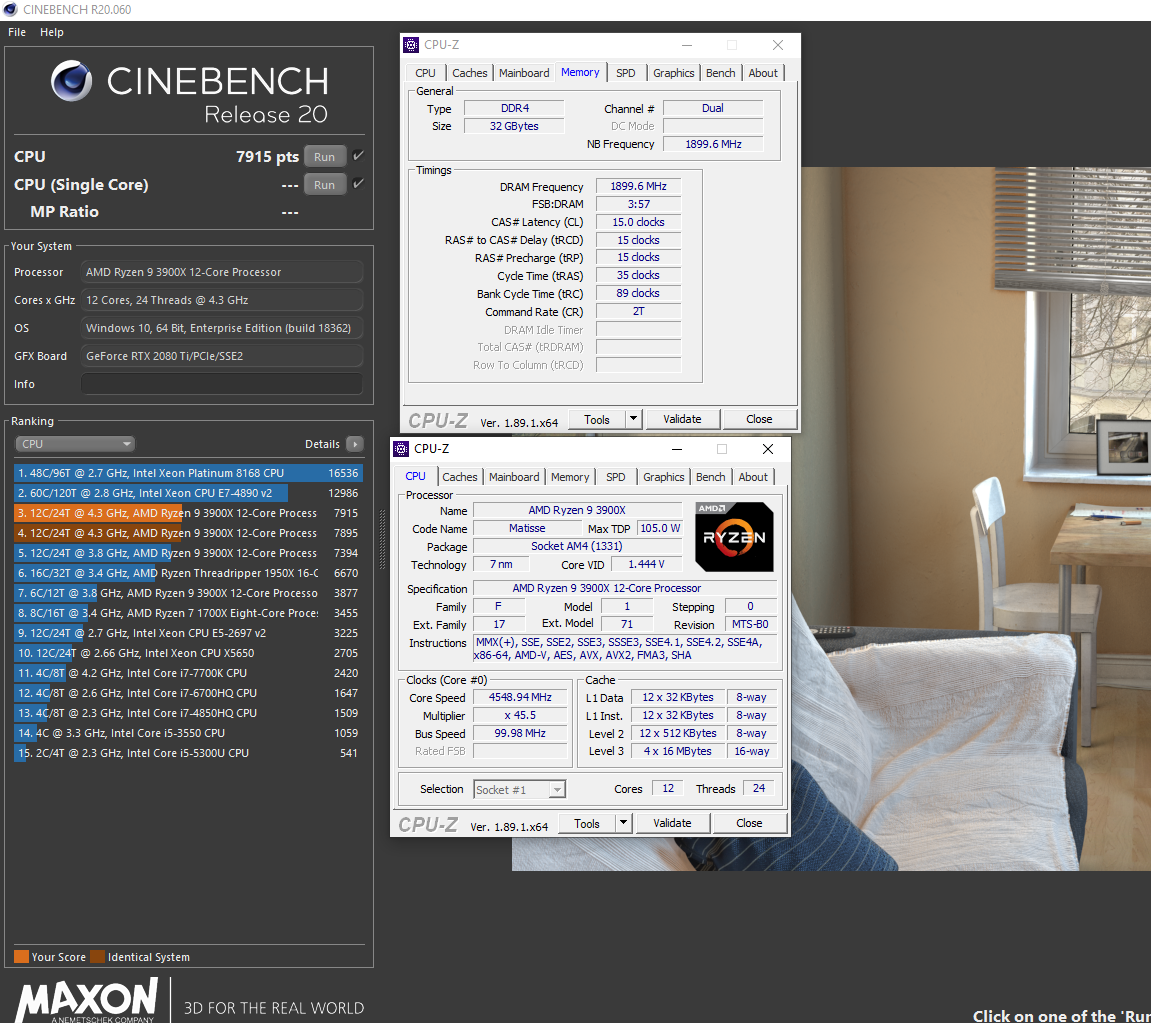Switch to Mainboard tab in Memory window

pos(524,73)
